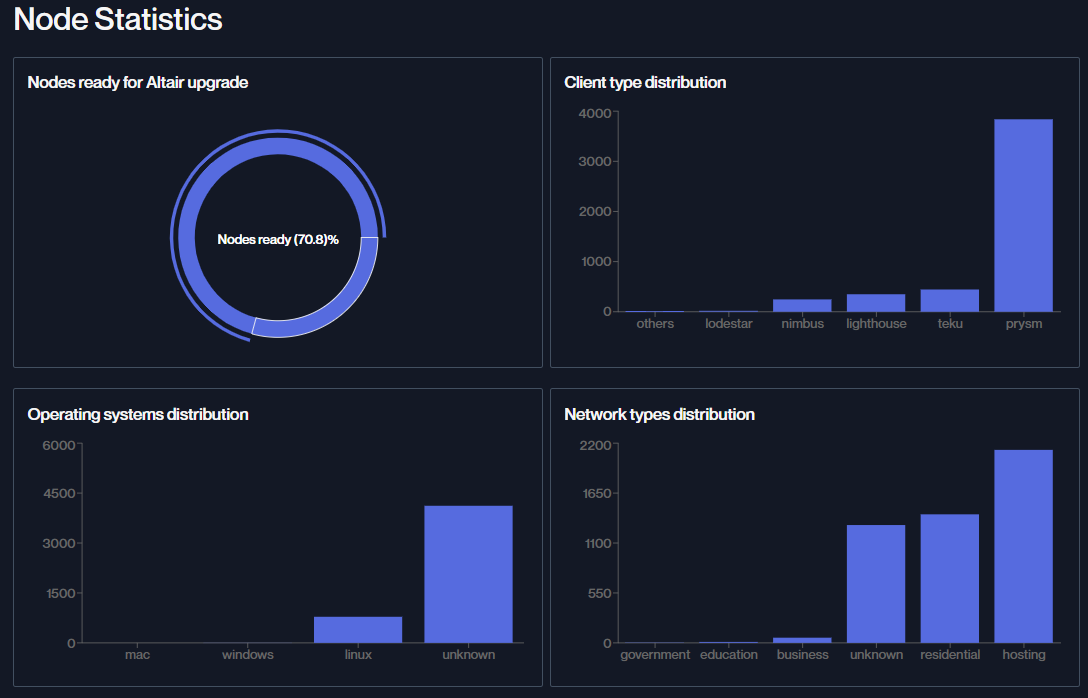Click the 'lodestar' x-axis label

tap(728, 324)
